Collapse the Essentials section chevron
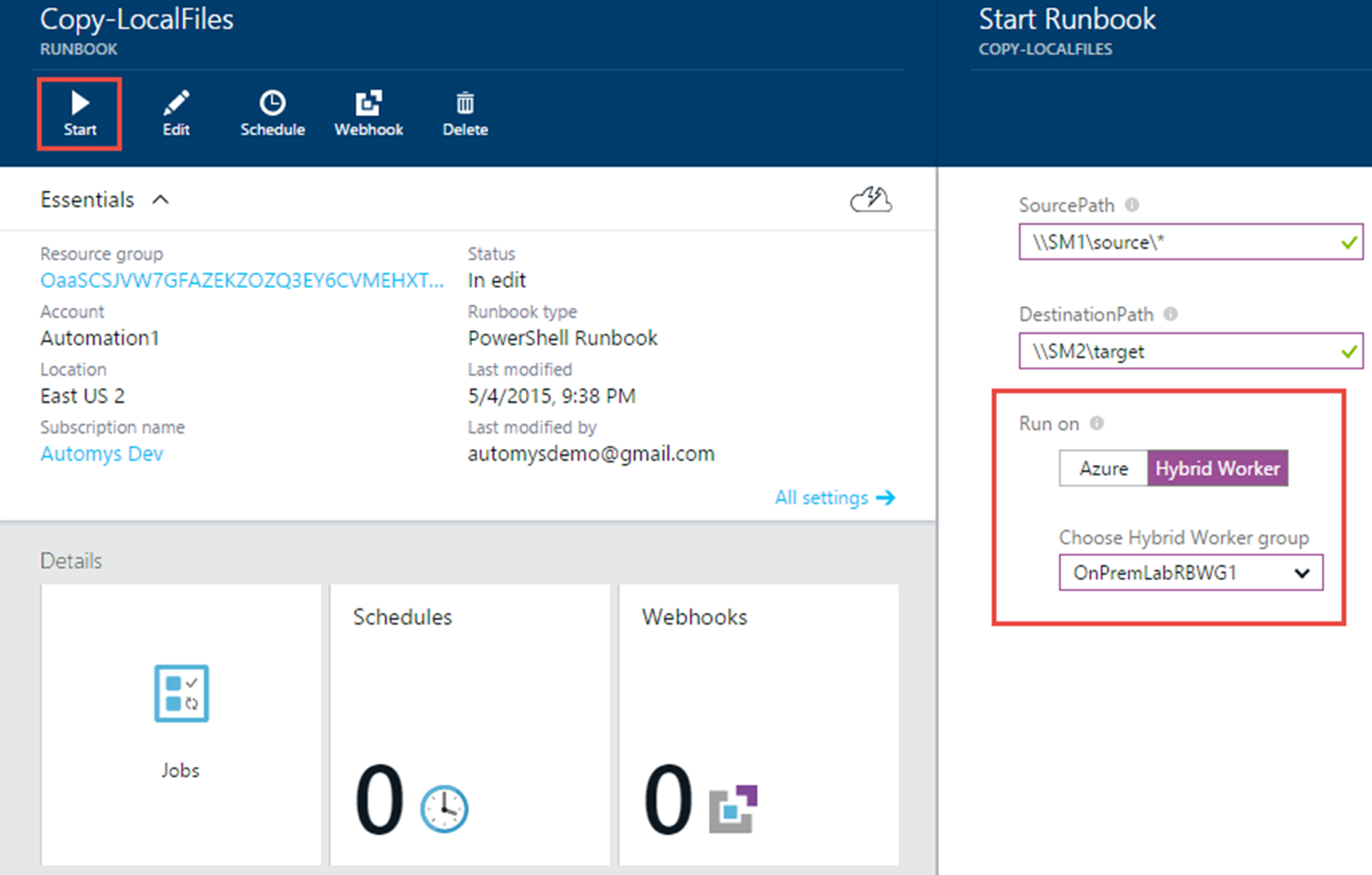 (x=160, y=199)
